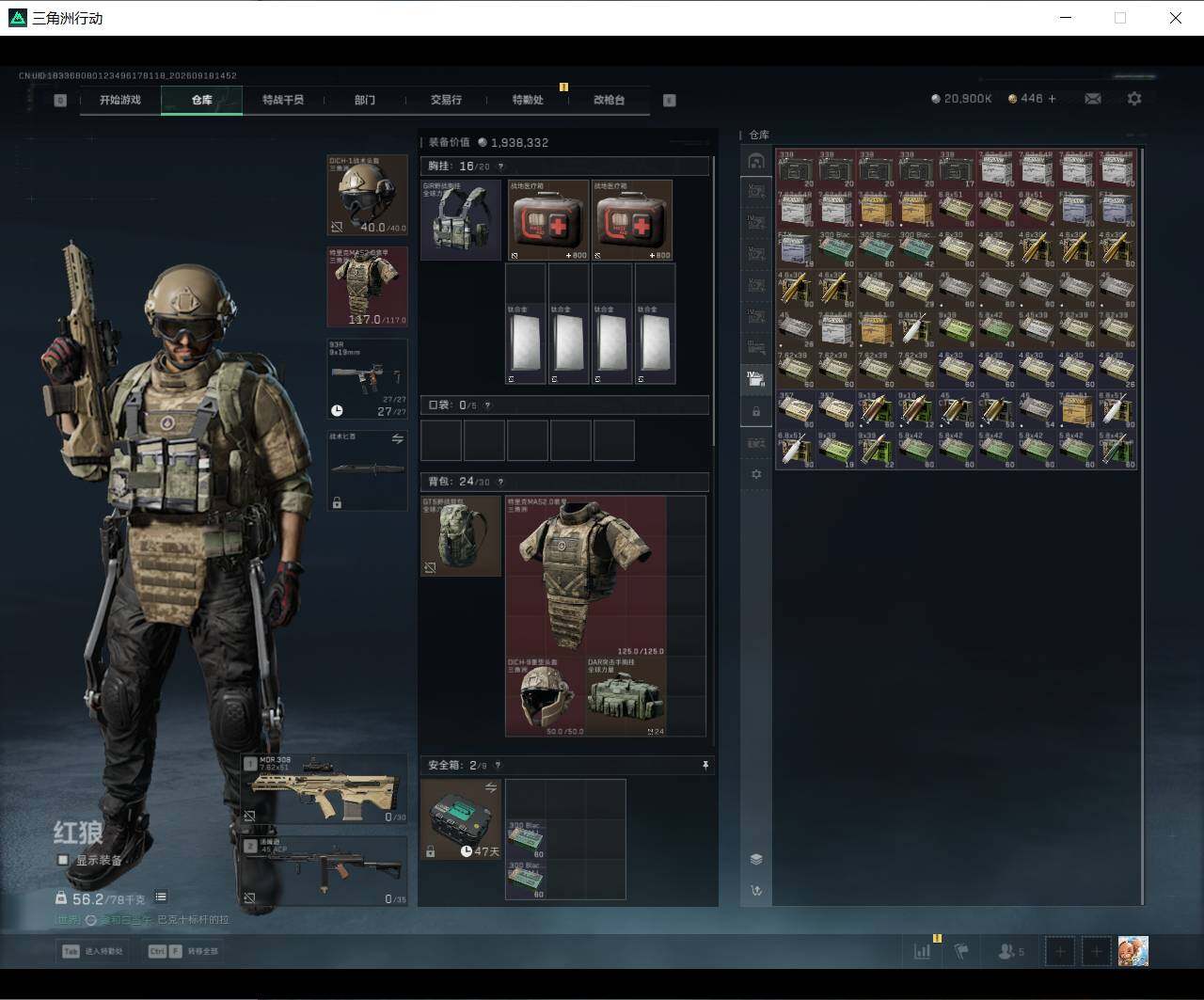
Task: Click the 进入特勤处 Tab button
Action: click(x=92, y=951)
